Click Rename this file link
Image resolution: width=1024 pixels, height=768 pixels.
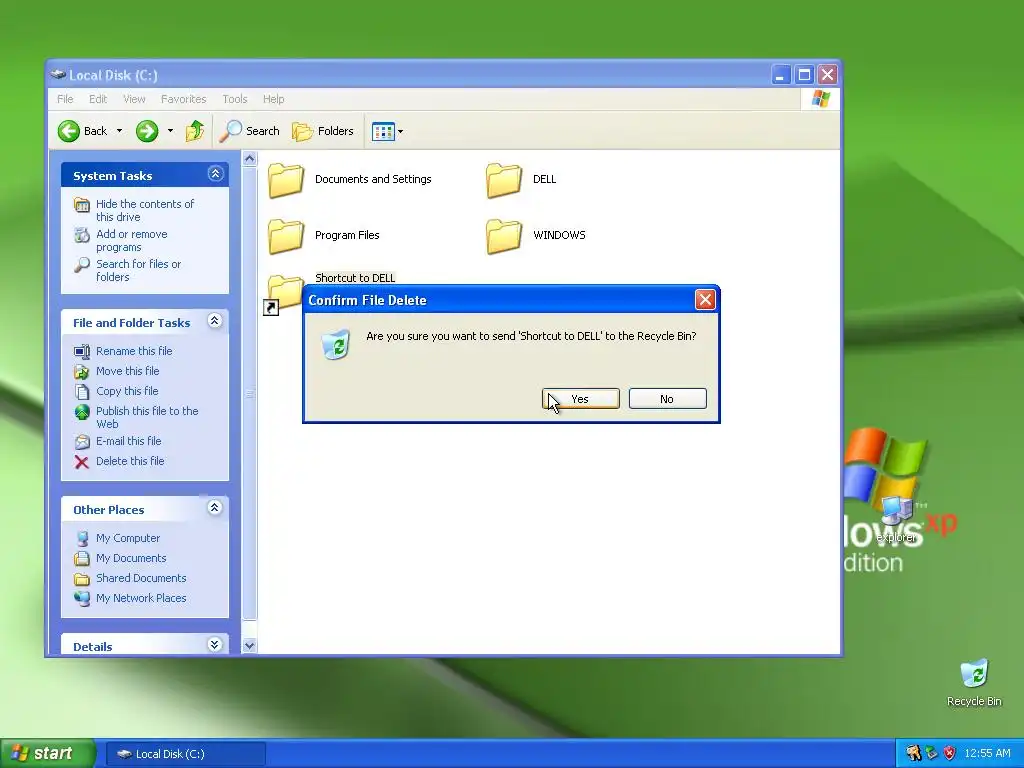[134, 351]
